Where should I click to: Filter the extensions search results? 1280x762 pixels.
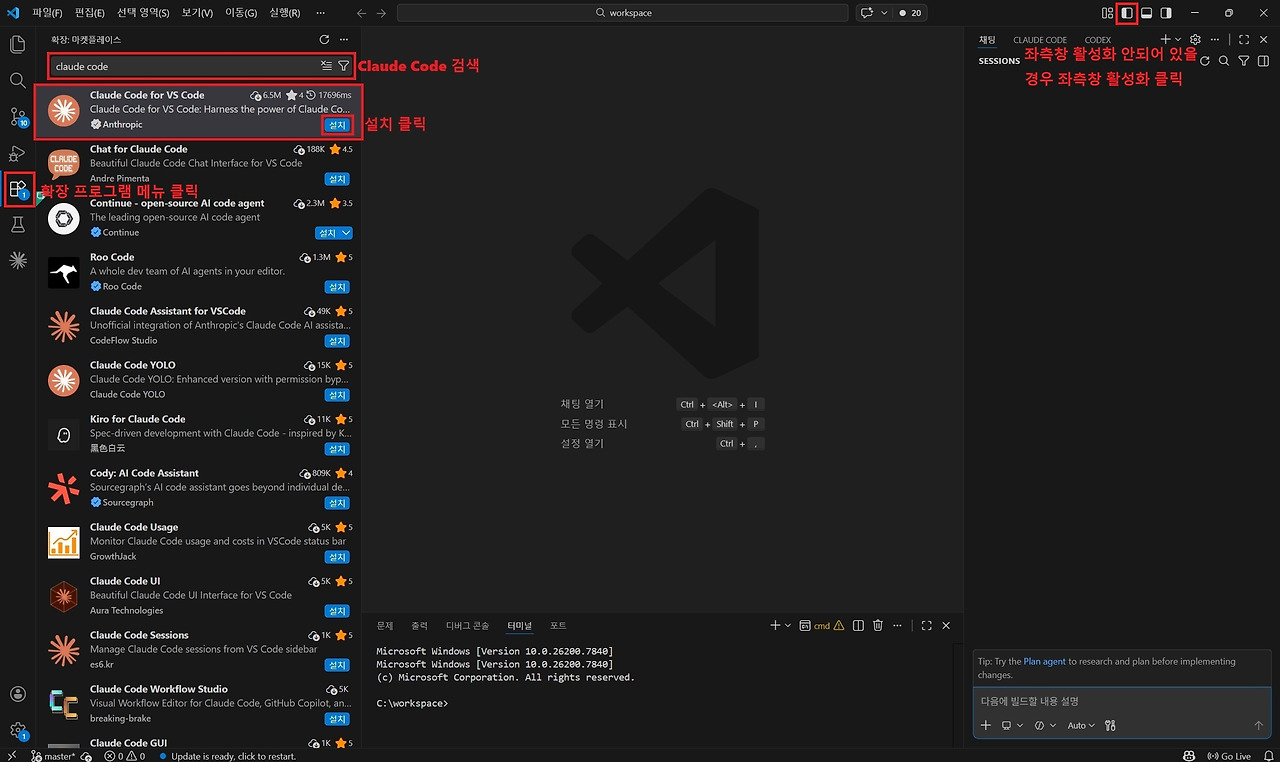point(344,66)
